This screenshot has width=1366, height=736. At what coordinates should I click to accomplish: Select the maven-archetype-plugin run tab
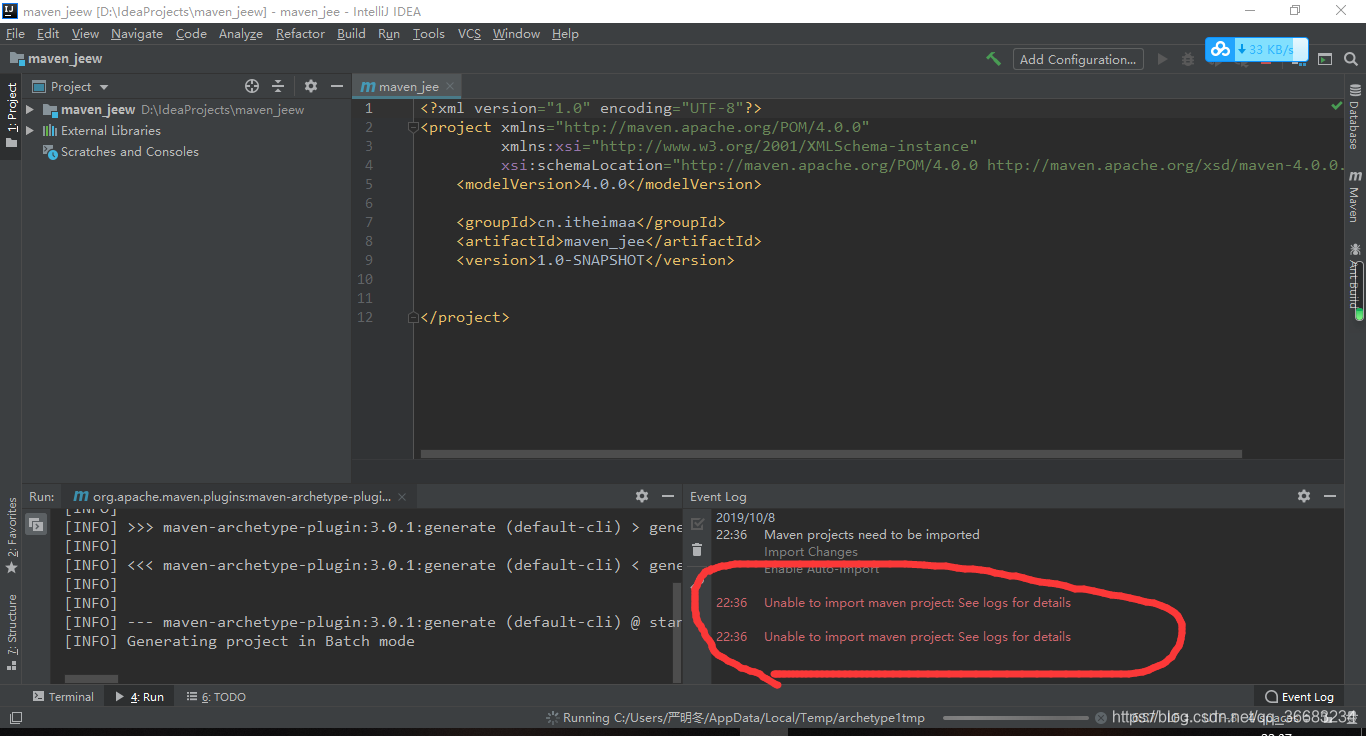[x=241, y=496]
